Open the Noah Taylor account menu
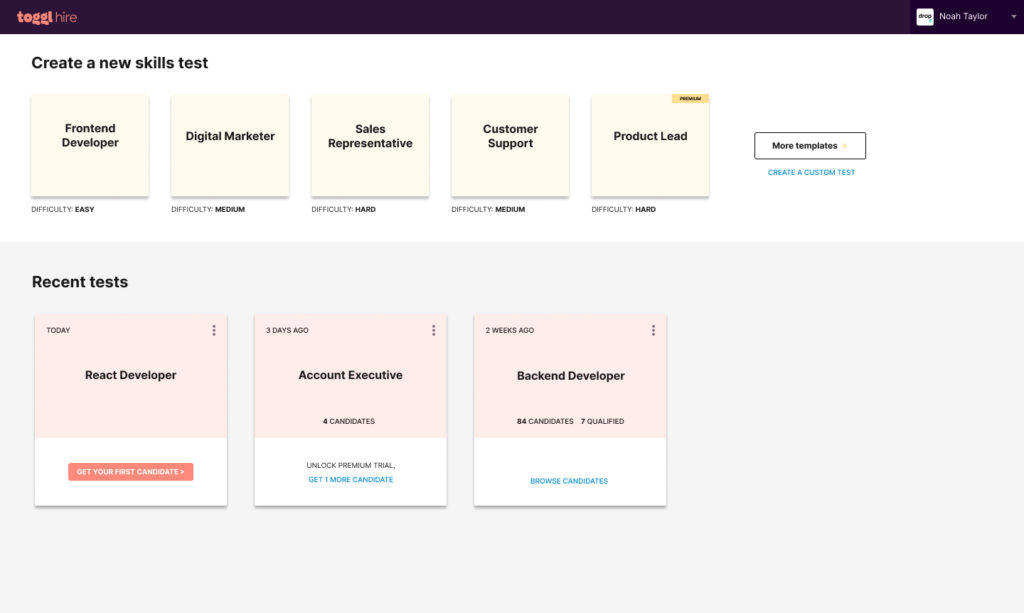The image size is (1024, 613). (963, 16)
